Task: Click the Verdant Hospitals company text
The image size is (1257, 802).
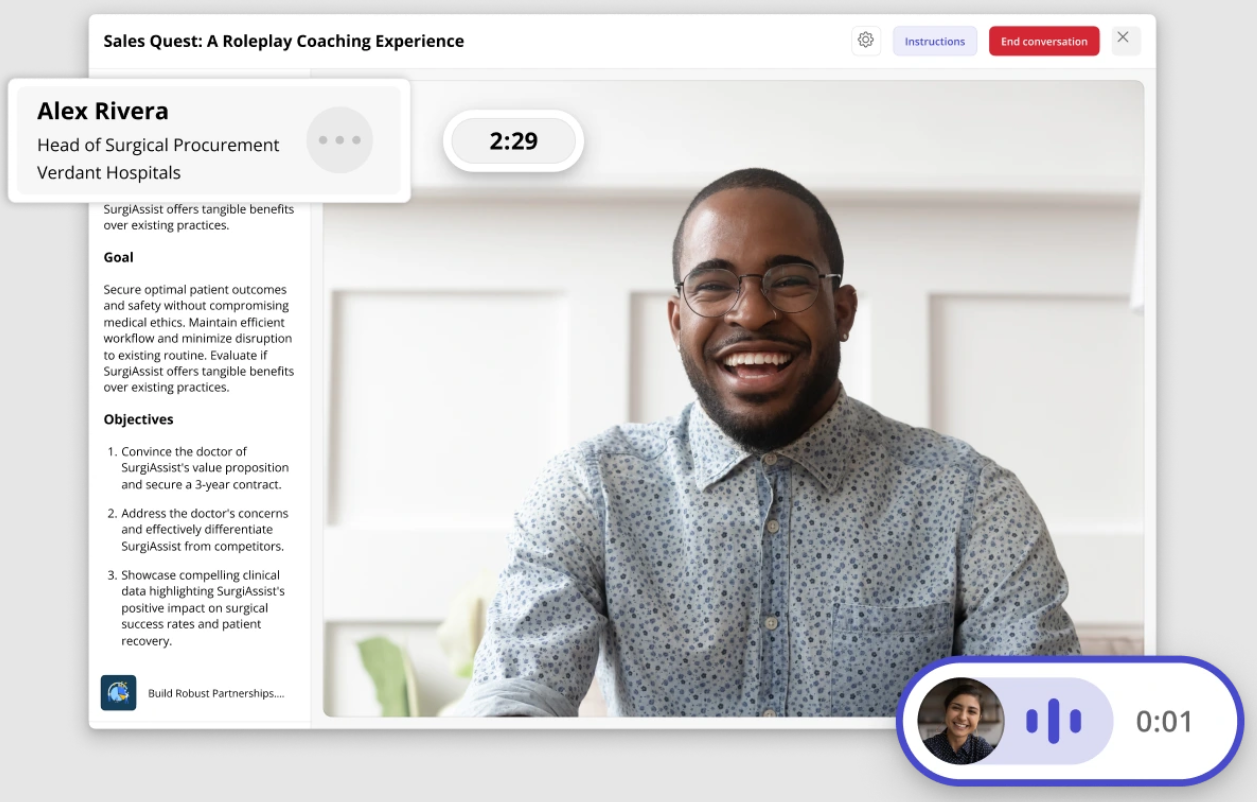Action: click(x=109, y=173)
